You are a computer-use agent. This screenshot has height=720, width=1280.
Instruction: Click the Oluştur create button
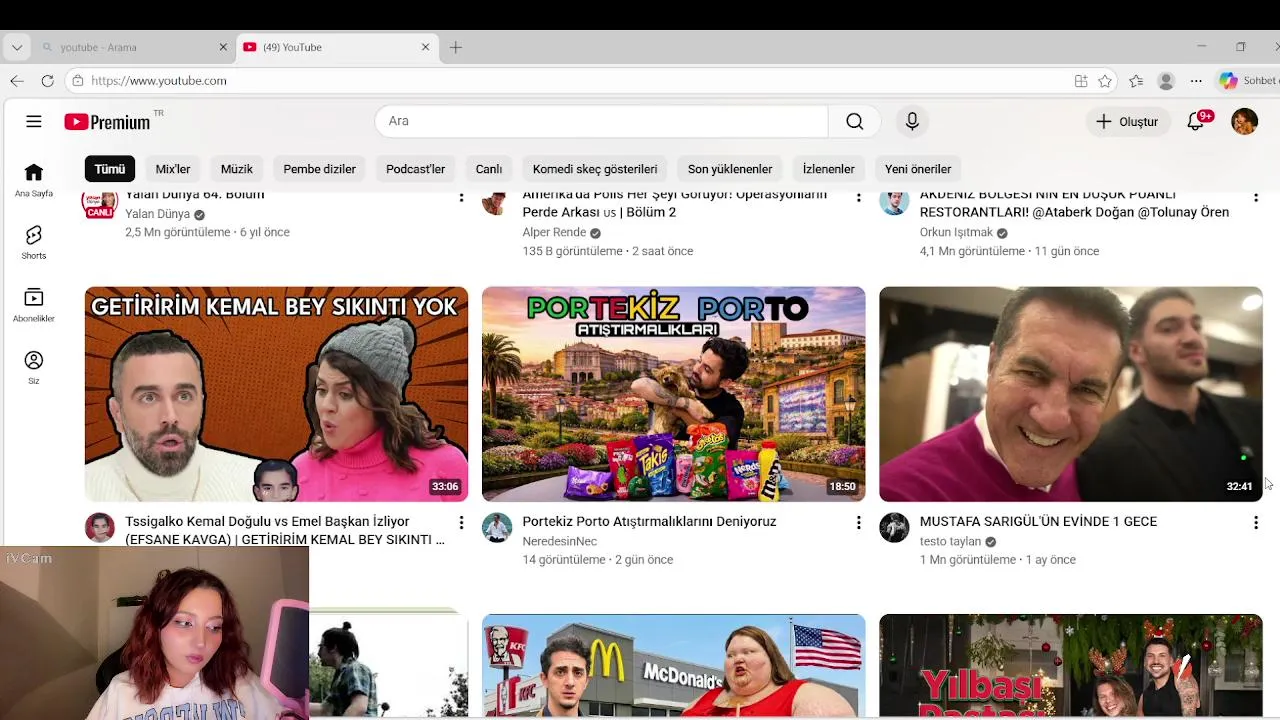tap(1127, 121)
